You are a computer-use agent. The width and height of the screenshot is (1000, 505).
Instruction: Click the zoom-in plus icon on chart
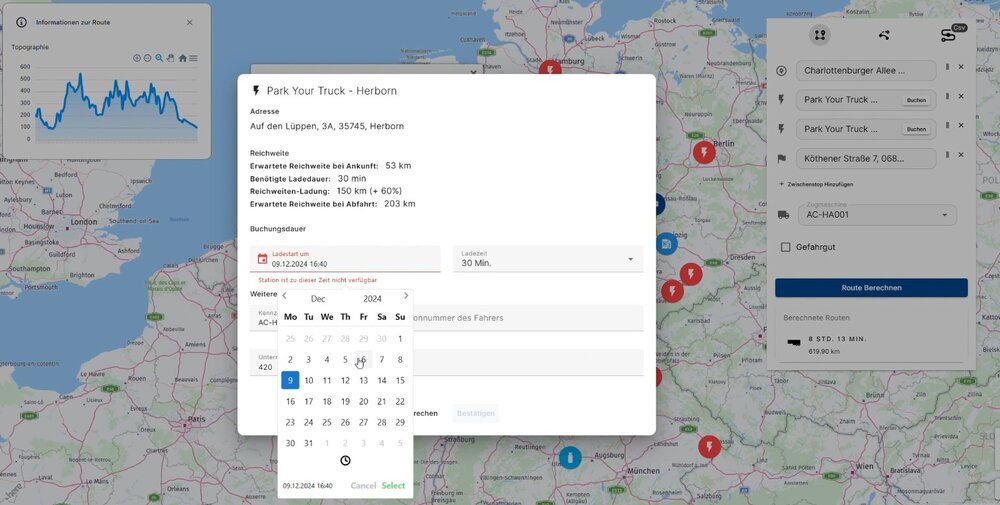coord(137,58)
